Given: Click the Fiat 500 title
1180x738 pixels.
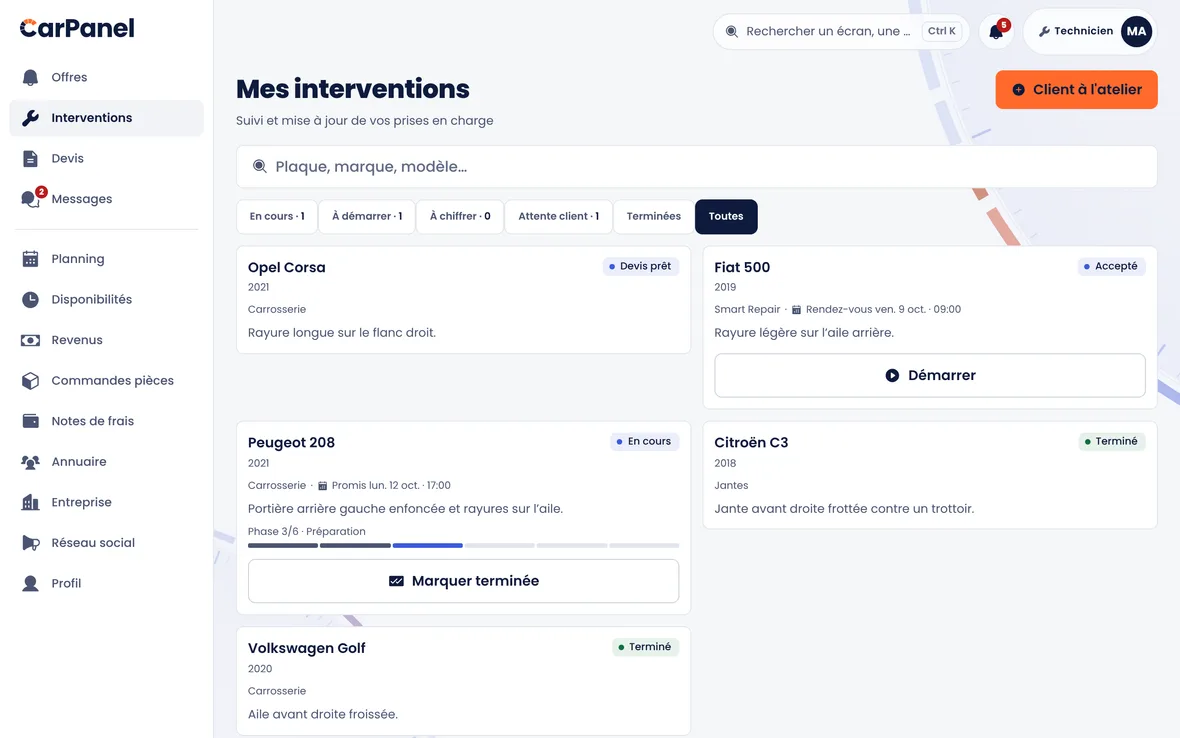Looking at the screenshot, I should click(x=742, y=267).
